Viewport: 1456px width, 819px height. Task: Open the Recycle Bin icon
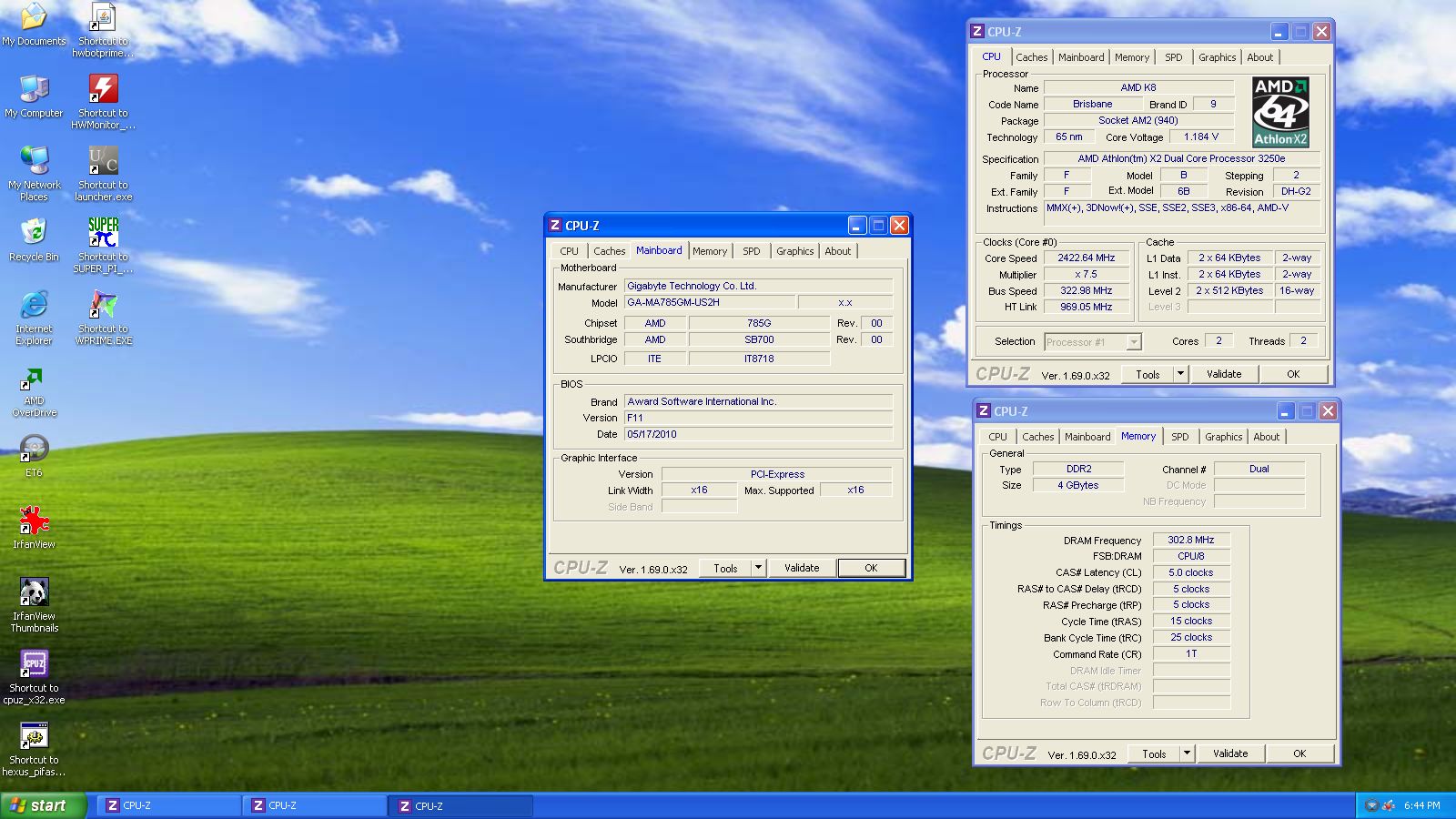34,239
